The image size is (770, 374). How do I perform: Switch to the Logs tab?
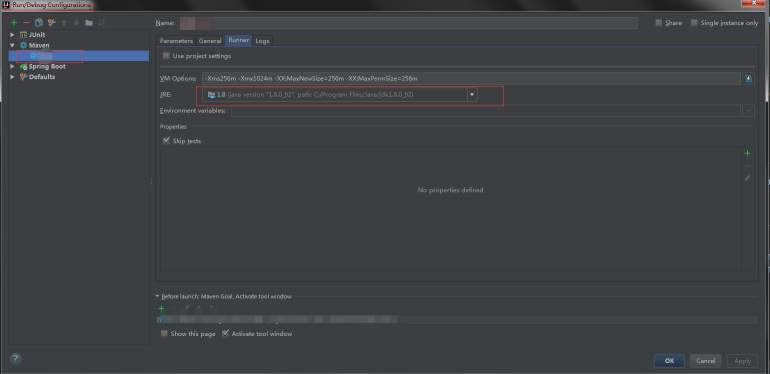click(262, 41)
